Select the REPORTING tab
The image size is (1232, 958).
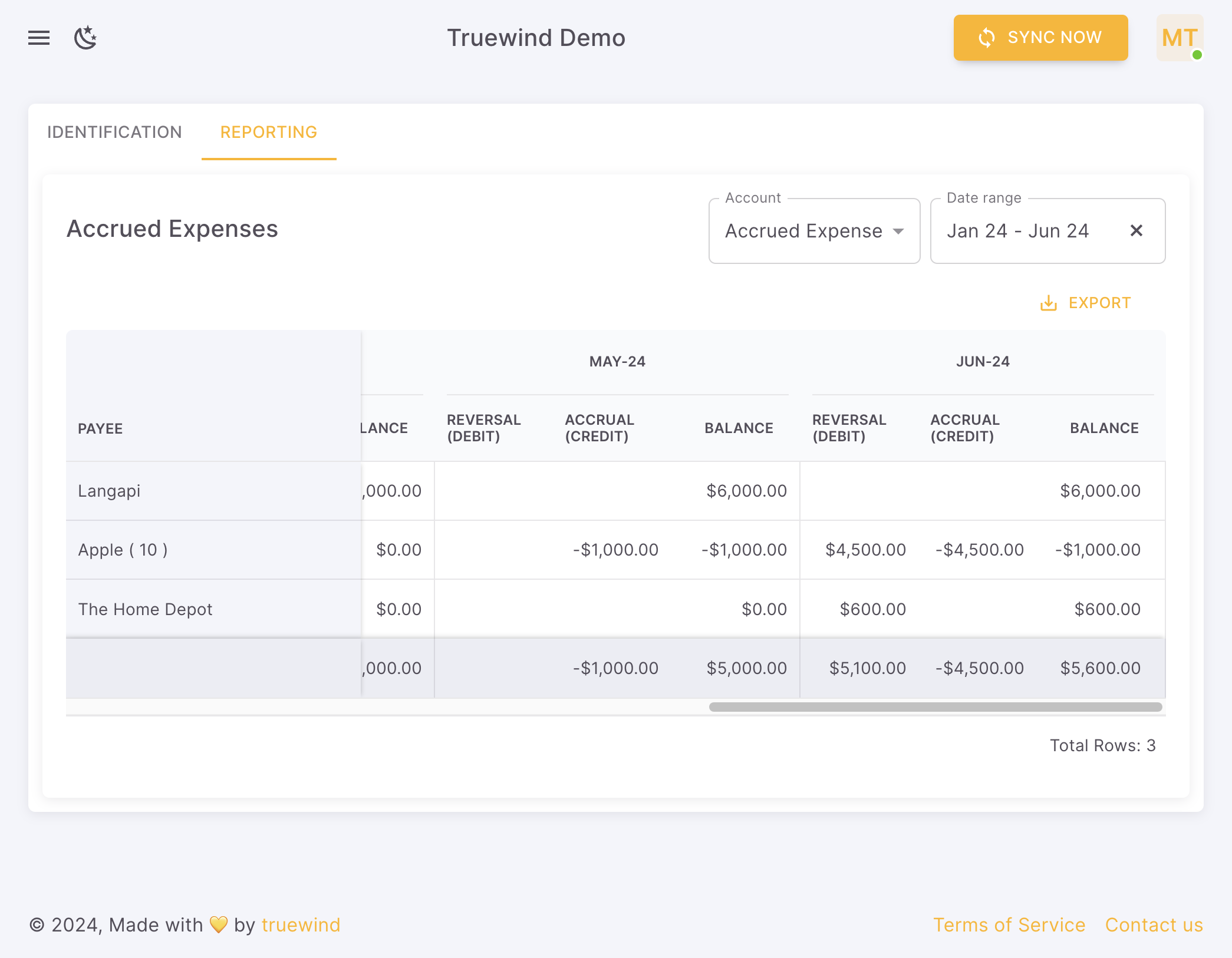pyautogui.click(x=269, y=132)
